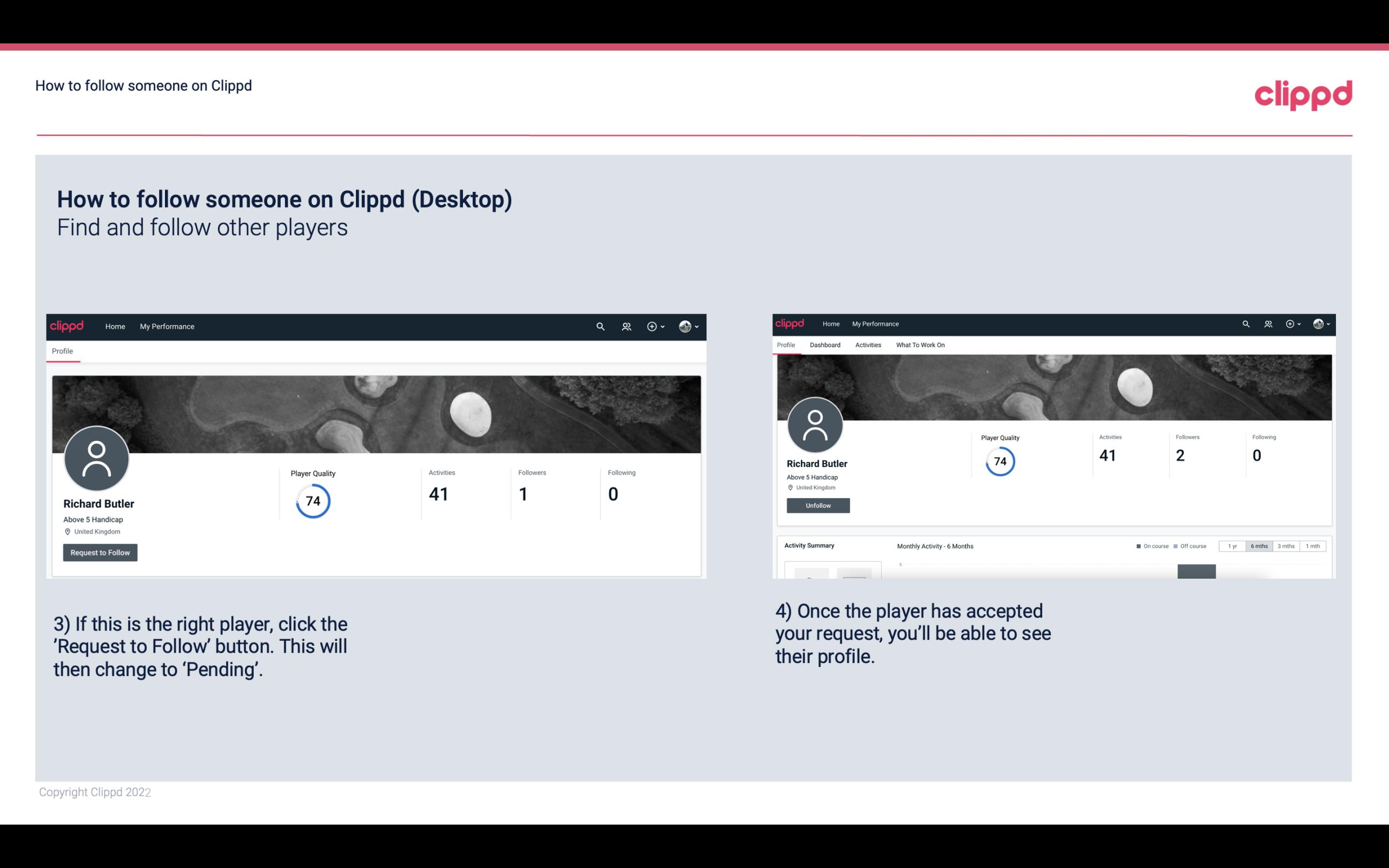The width and height of the screenshot is (1389, 868).
Task: Click the settings gear icon right navbar
Action: (654, 326)
